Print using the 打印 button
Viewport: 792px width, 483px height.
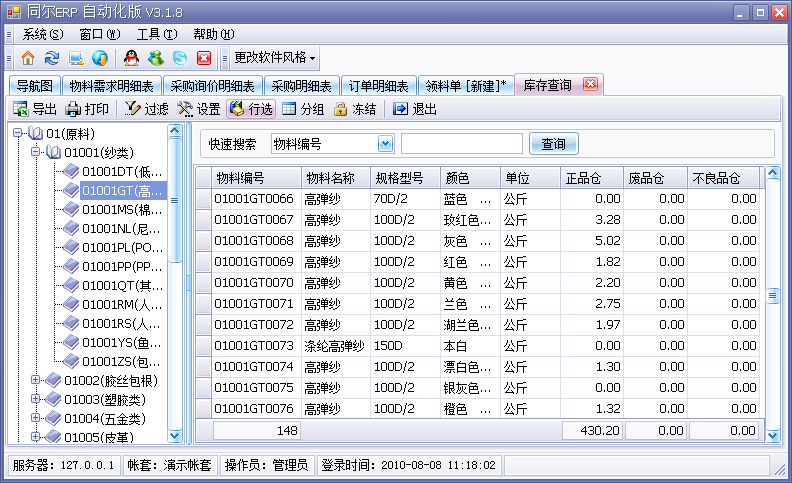click(87, 109)
